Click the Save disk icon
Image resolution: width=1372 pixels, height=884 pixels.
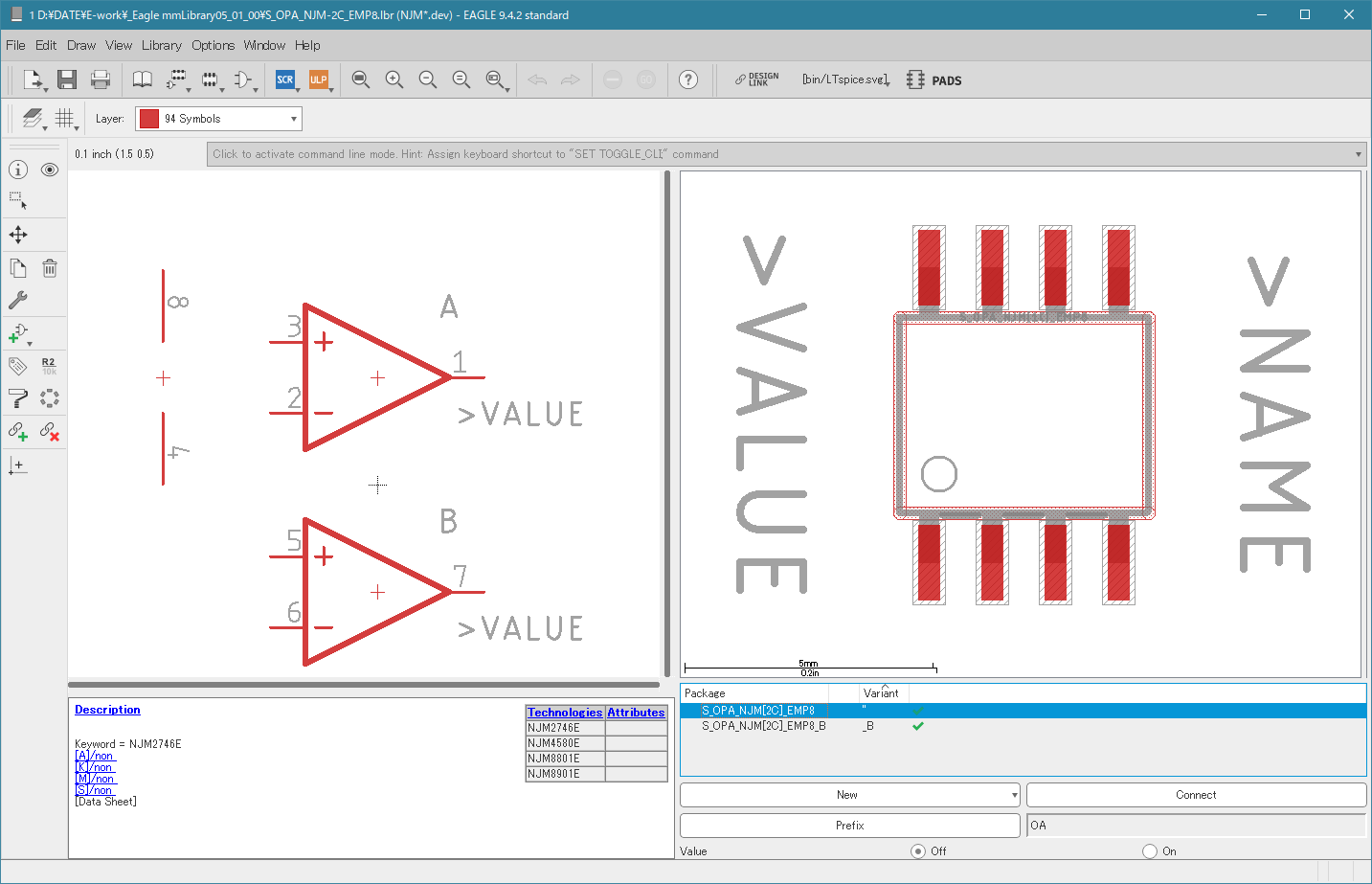[66, 79]
